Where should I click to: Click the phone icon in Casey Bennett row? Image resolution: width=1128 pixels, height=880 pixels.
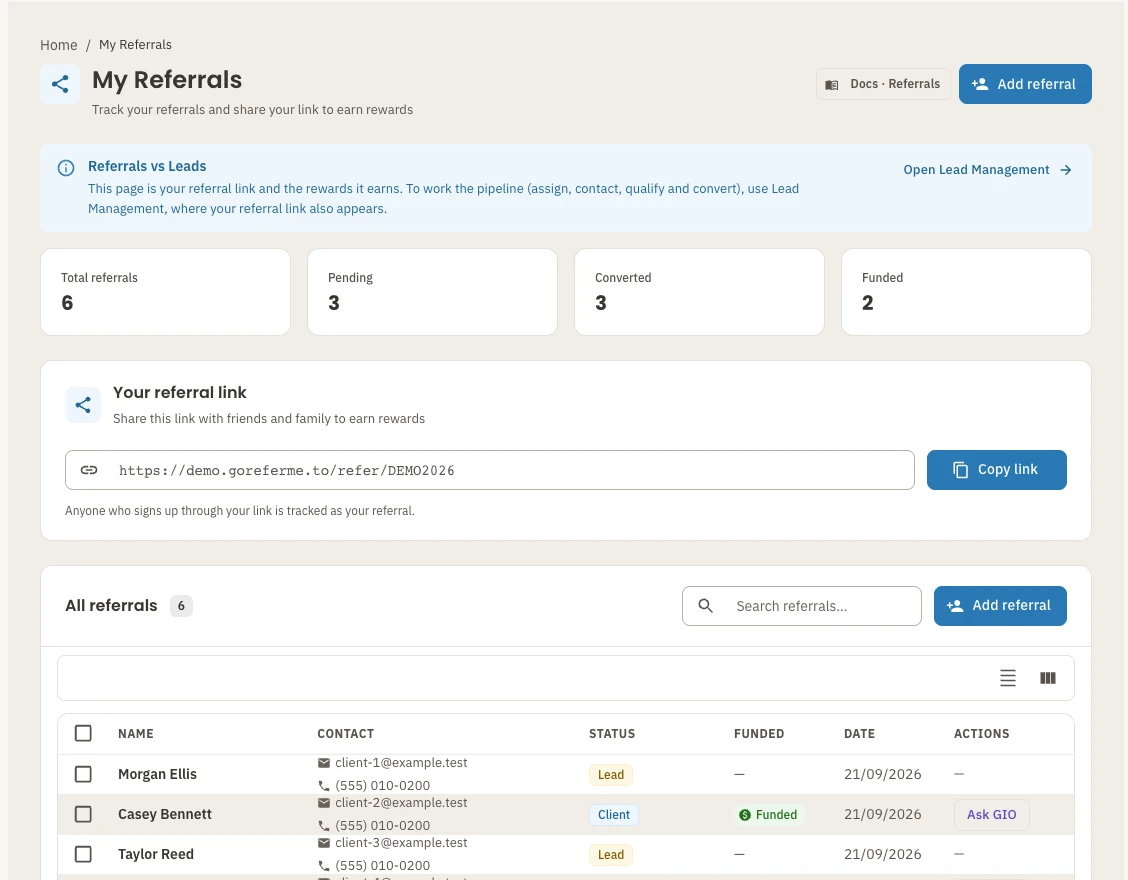[324, 826]
